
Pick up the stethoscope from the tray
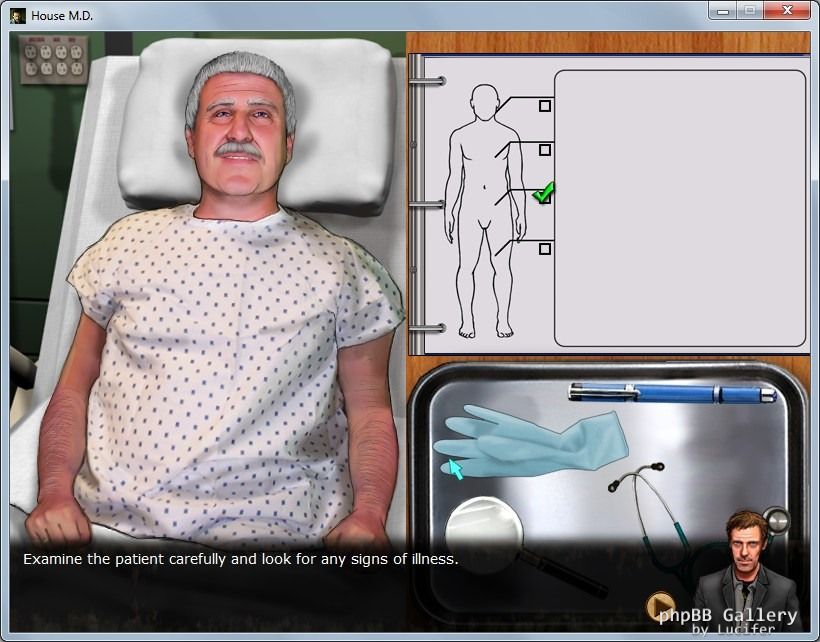point(650,510)
